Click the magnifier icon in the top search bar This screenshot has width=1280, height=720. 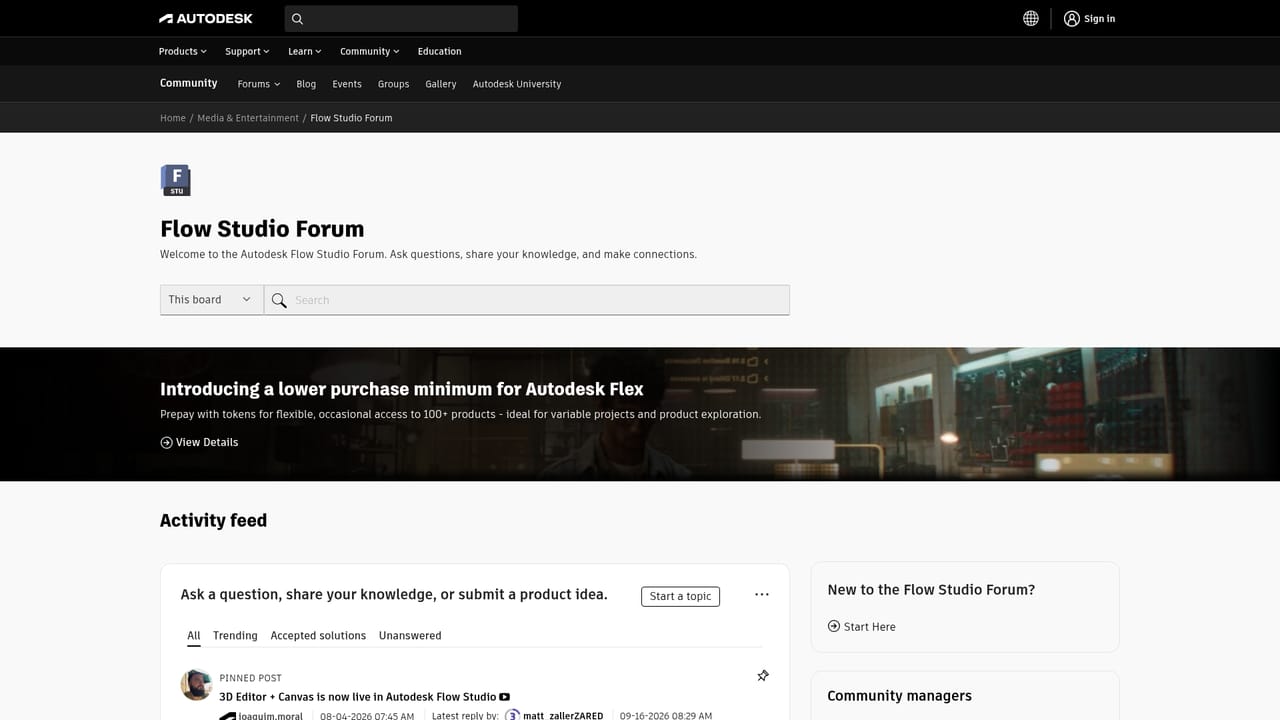297,18
